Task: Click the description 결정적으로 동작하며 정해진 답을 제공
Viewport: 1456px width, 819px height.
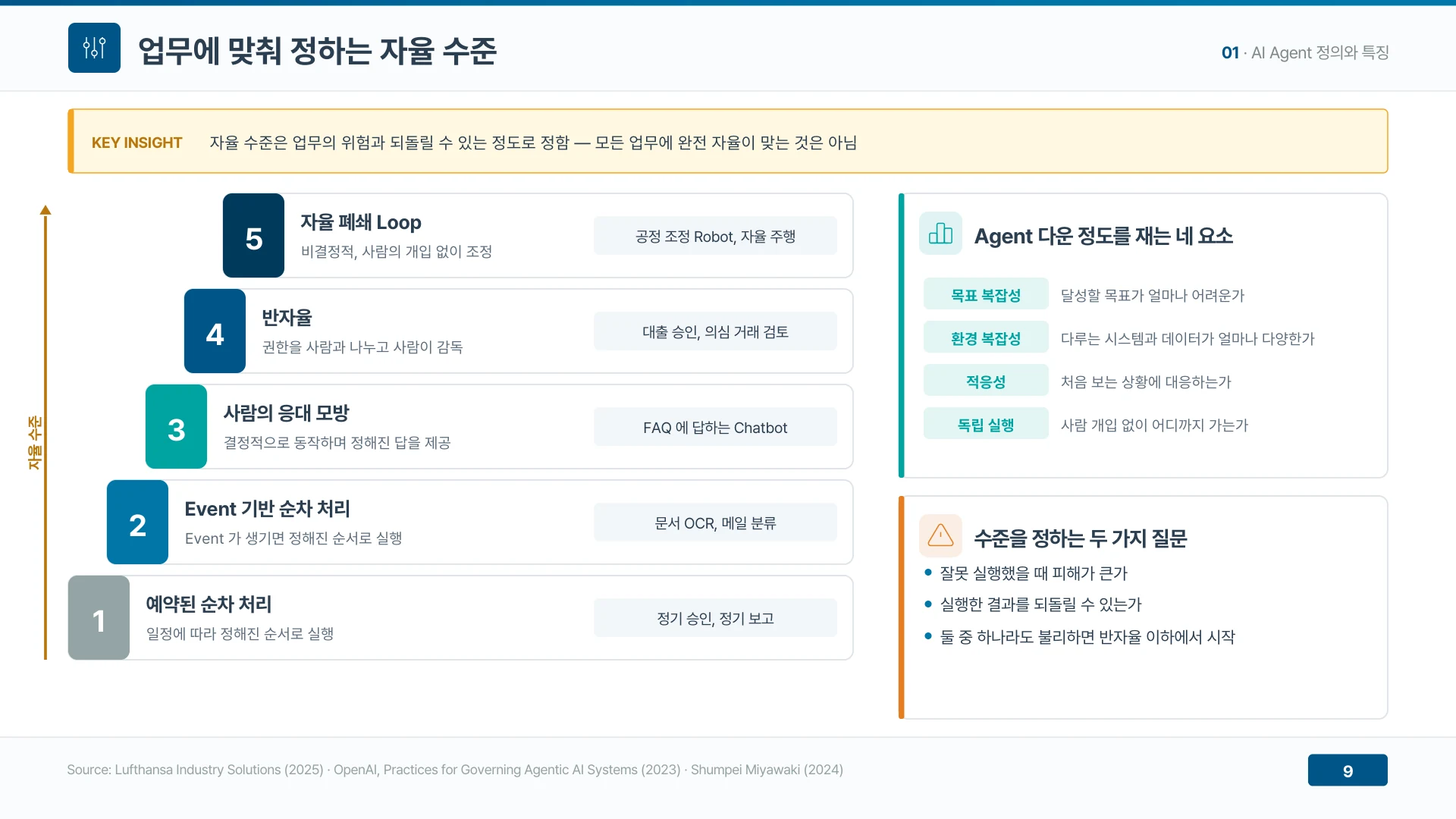Action: [337, 442]
